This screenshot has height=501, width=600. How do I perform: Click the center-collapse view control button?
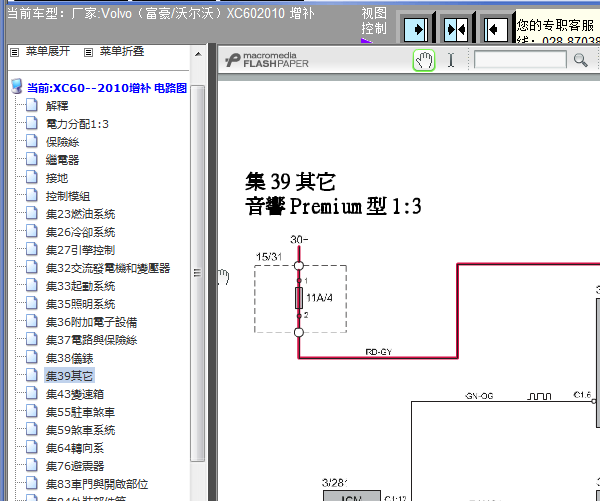pos(456,29)
